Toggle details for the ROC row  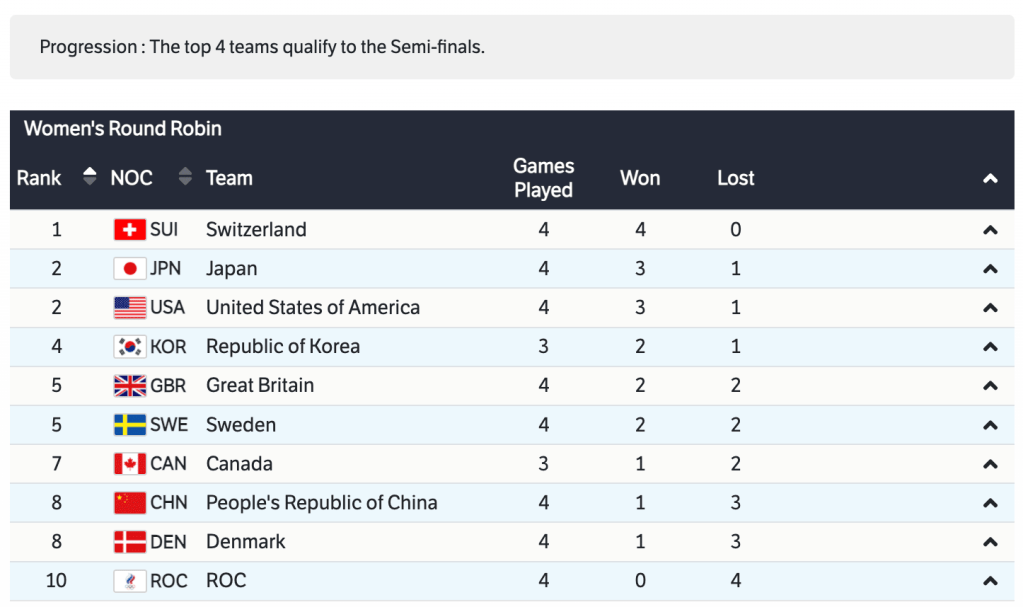(x=990, y=581)
